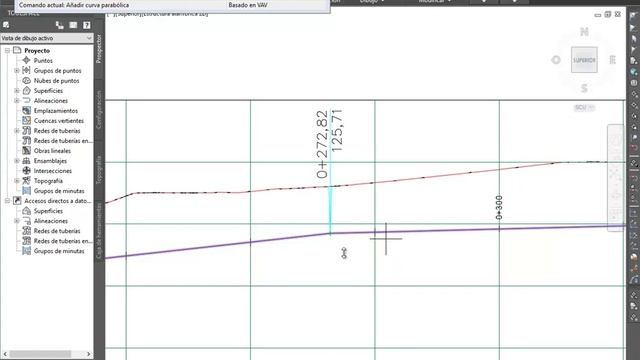Click the top flag icon in right toolbar
This screenshot has height=360, width=640.
(x=633, y=17)
